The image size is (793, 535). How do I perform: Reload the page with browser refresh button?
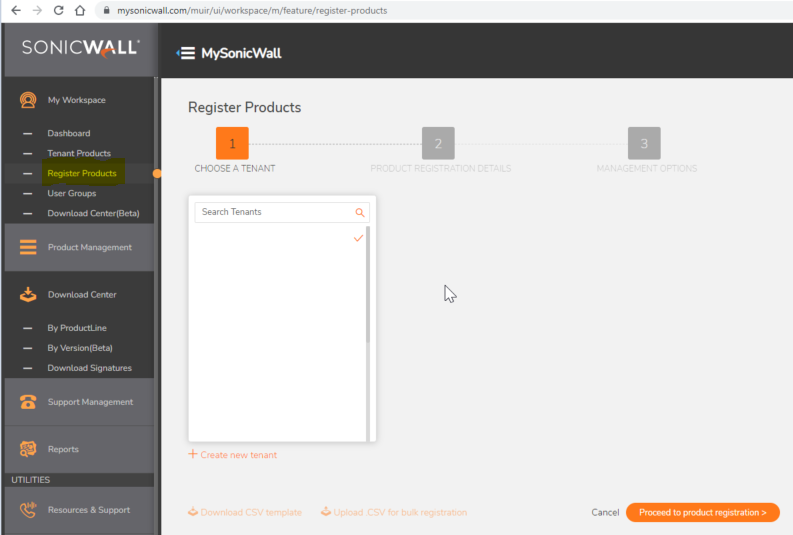(x=58, y=10)
